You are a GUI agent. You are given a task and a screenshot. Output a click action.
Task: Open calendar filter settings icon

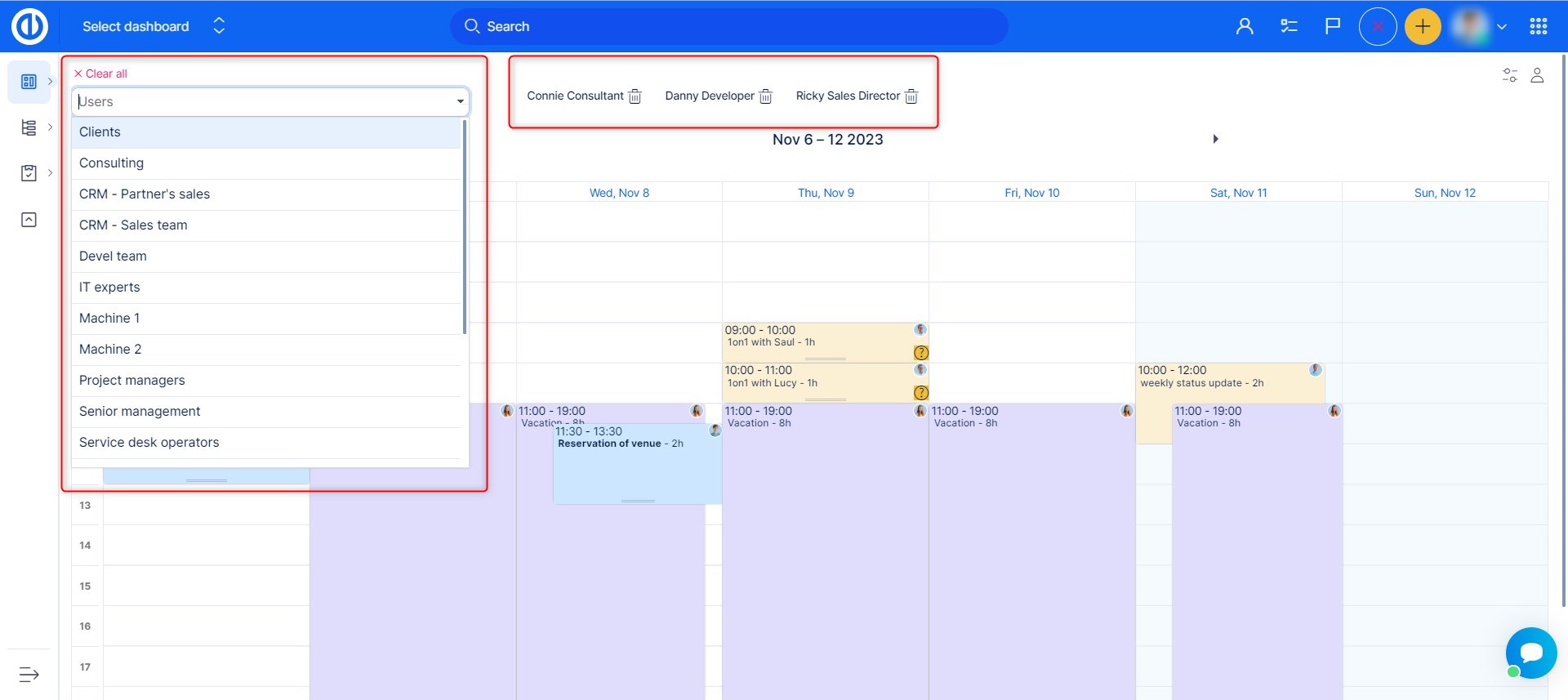(x=1509, y=75)
